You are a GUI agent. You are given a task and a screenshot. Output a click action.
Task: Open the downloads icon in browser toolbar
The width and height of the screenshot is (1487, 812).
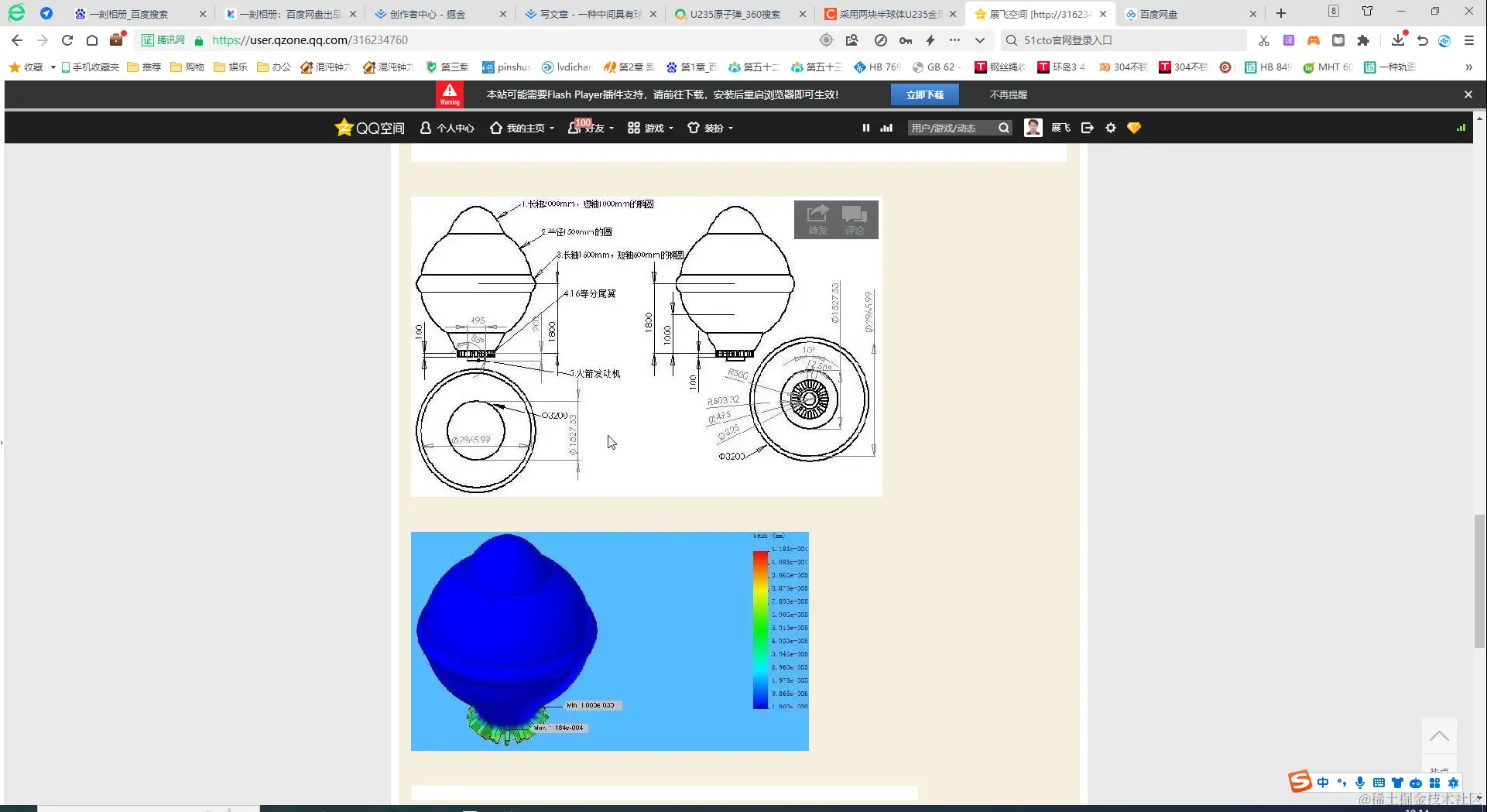tap(1397, 39)
